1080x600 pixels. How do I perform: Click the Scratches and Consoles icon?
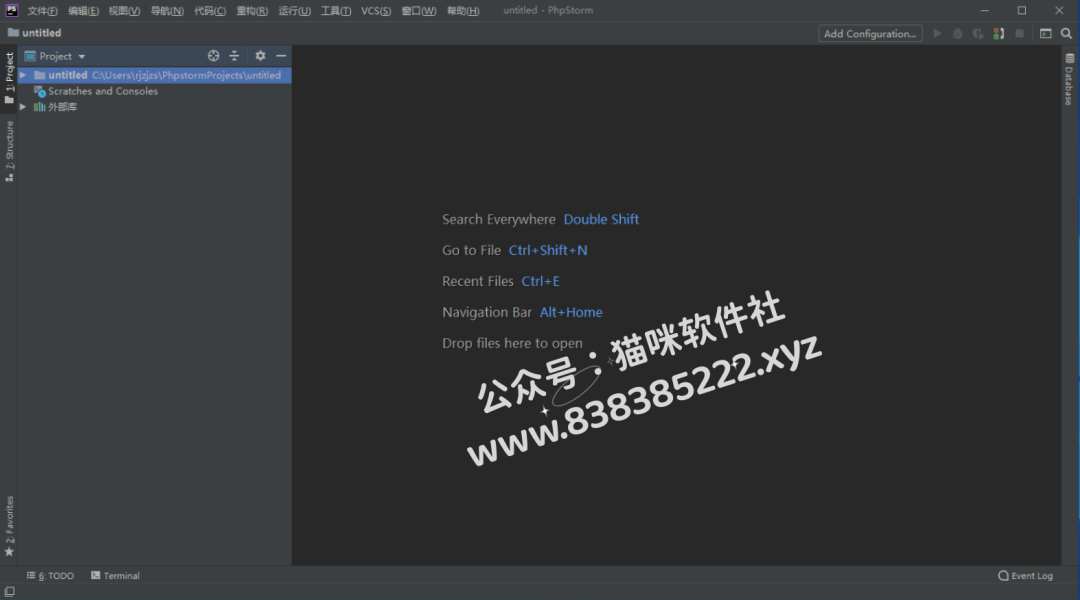(x=40, y=91)
